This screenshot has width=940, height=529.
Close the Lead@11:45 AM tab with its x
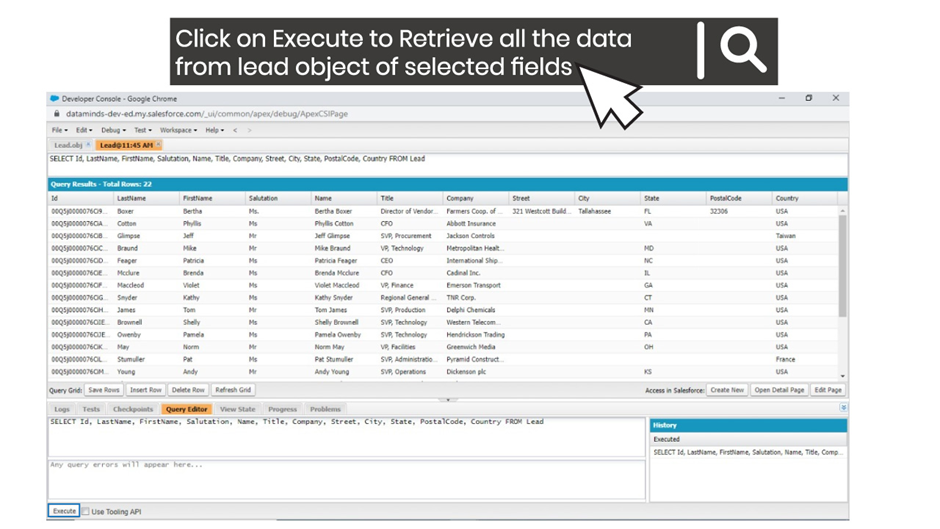(158, 145)
